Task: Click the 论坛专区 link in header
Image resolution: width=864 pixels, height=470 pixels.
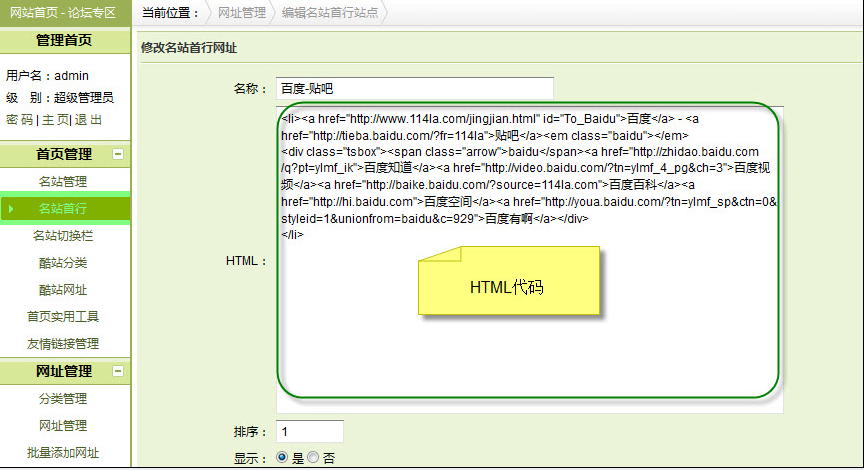Action: [92, 13]
